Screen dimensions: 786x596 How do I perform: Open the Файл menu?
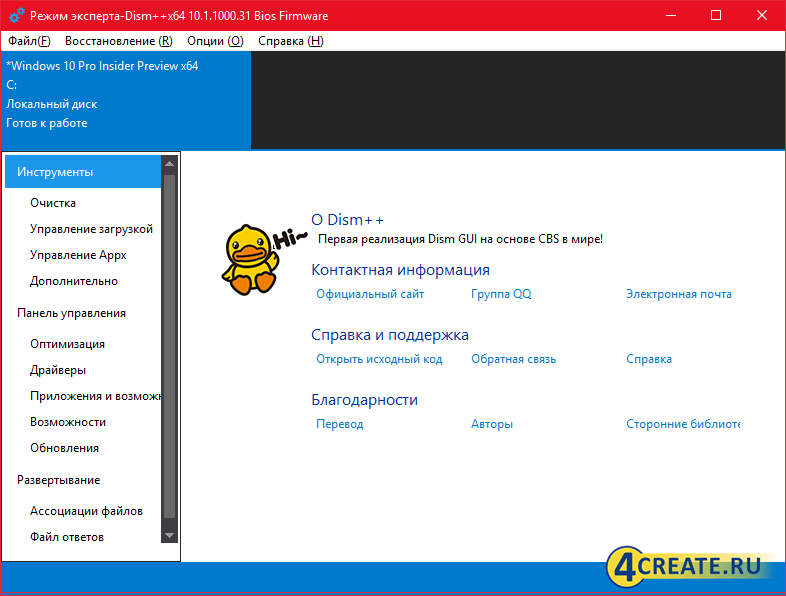coord(29,41)
